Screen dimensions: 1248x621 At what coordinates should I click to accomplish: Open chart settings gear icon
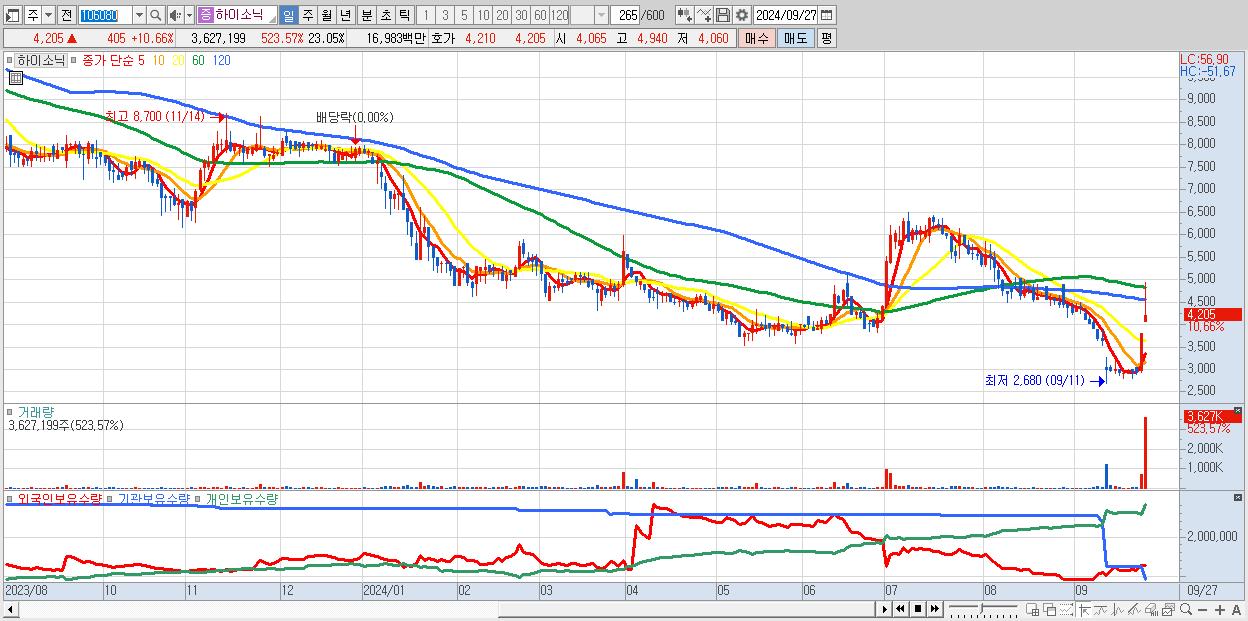pos(741,15)
